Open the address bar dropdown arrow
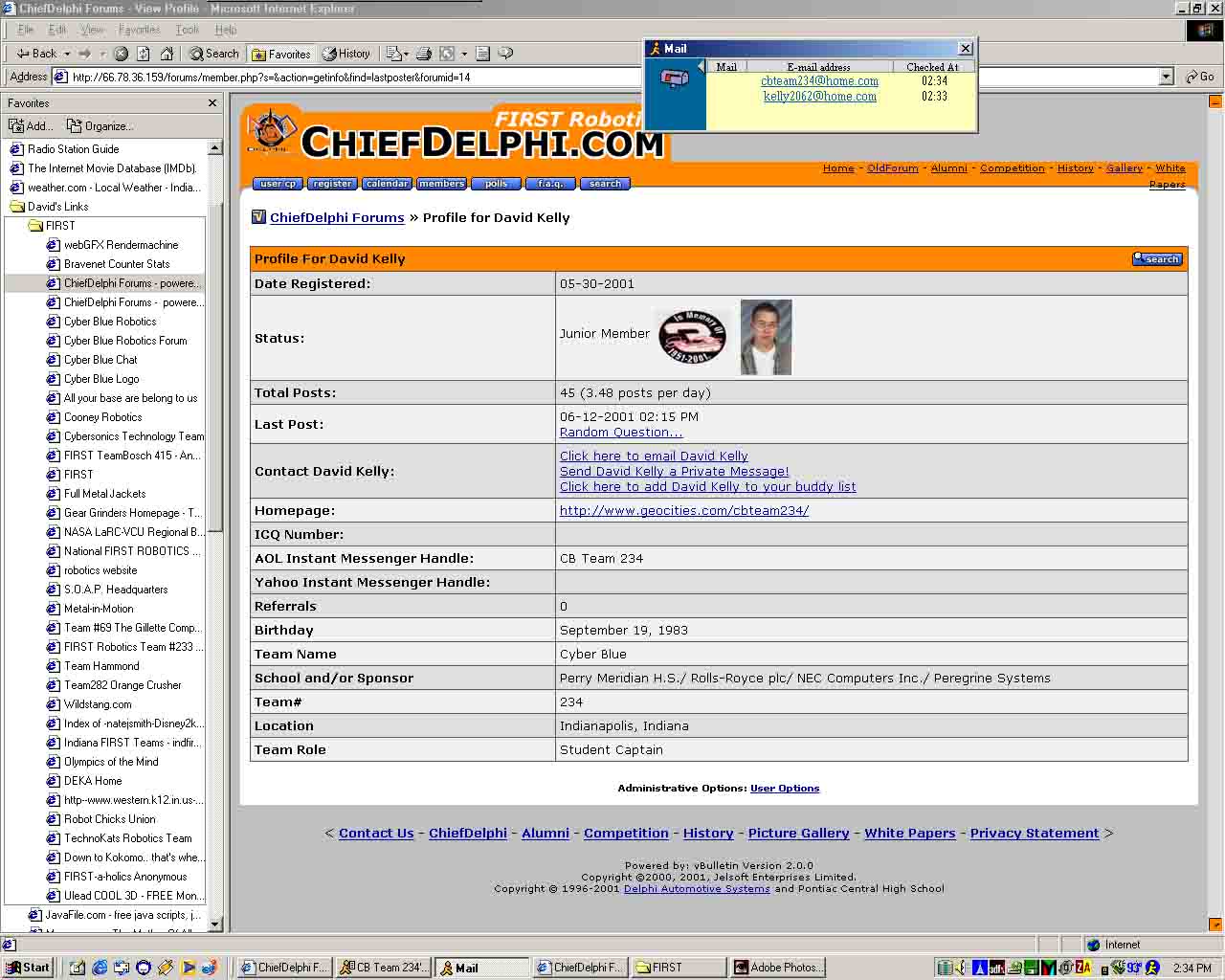 tap(1166, 77)
